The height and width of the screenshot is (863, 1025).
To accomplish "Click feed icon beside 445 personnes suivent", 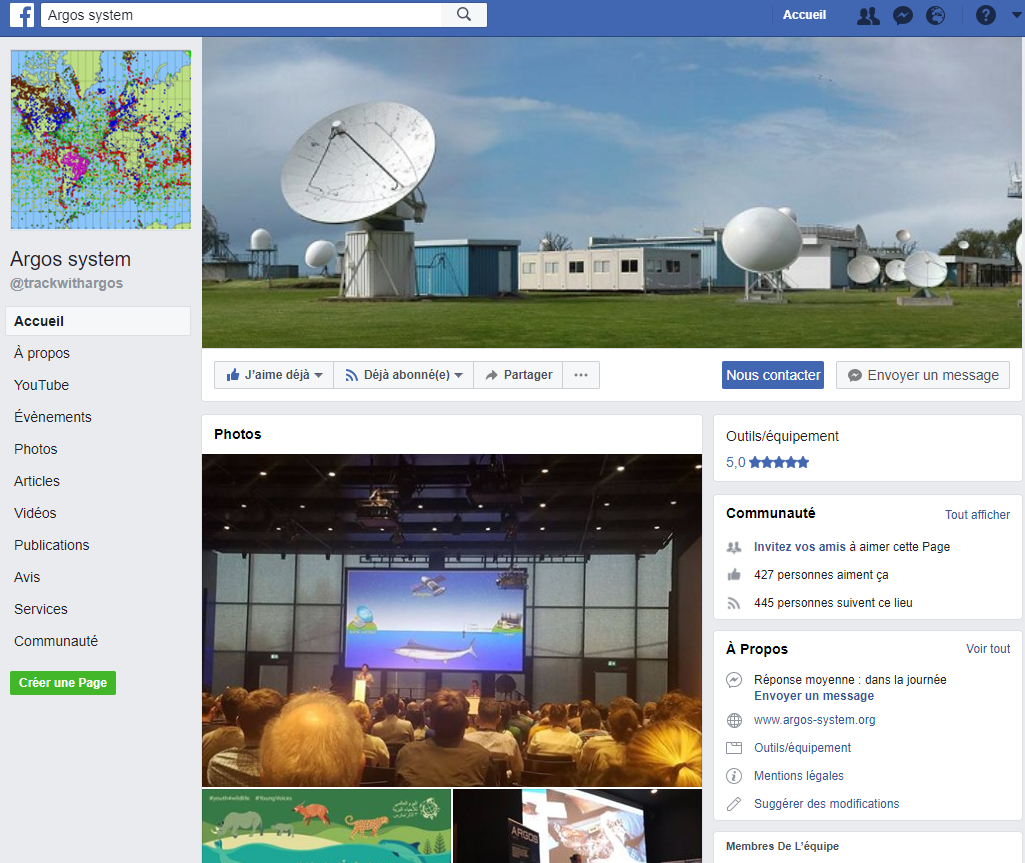I will [x=734, y=603].
